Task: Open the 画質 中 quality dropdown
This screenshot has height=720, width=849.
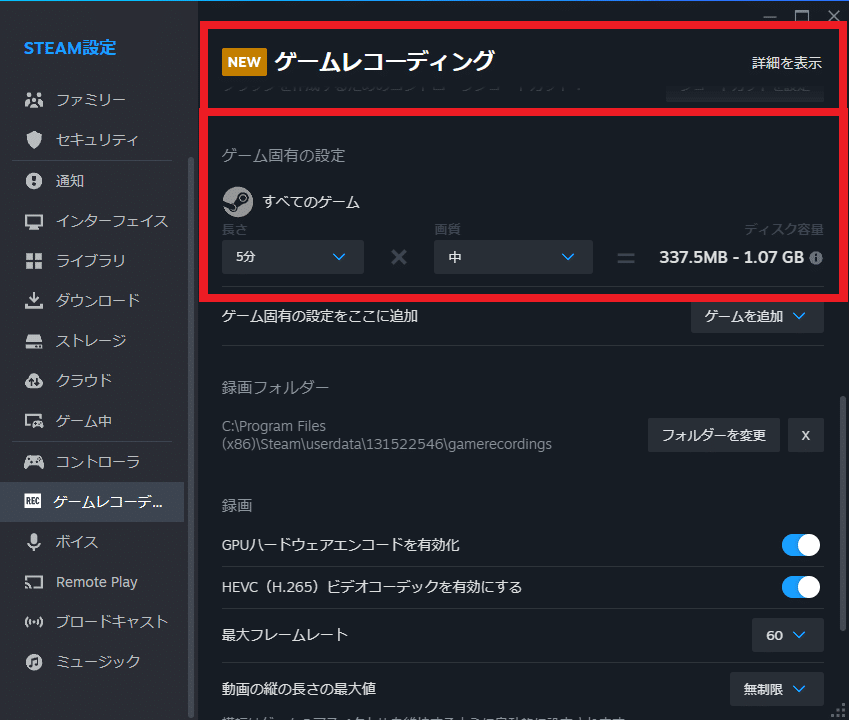Action: point(513,257)
